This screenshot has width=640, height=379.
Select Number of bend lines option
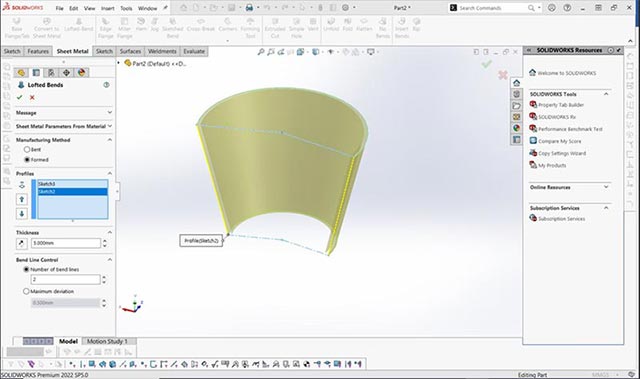27,269
